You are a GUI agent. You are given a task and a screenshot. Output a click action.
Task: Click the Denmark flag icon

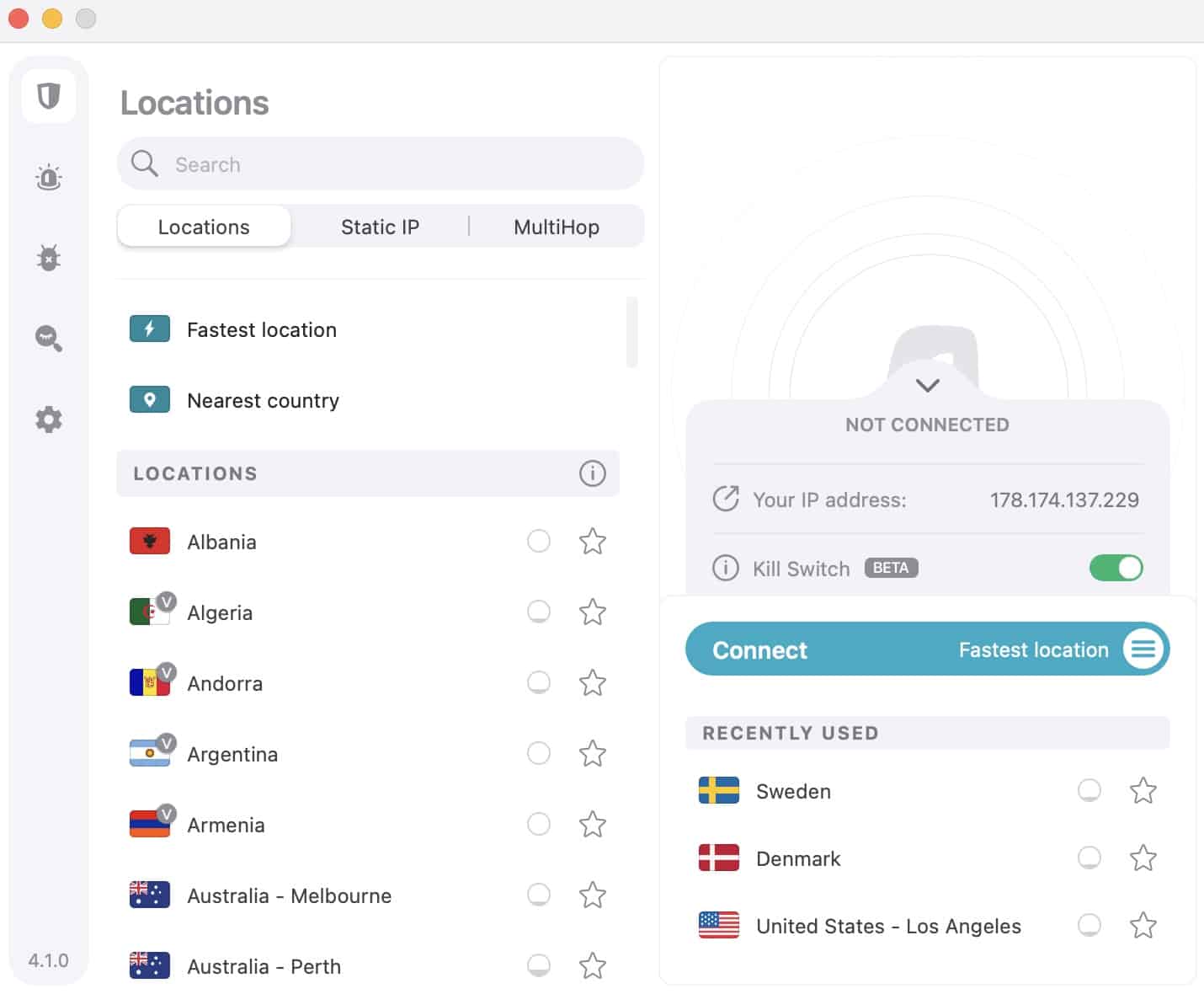[x=719, y=858]
